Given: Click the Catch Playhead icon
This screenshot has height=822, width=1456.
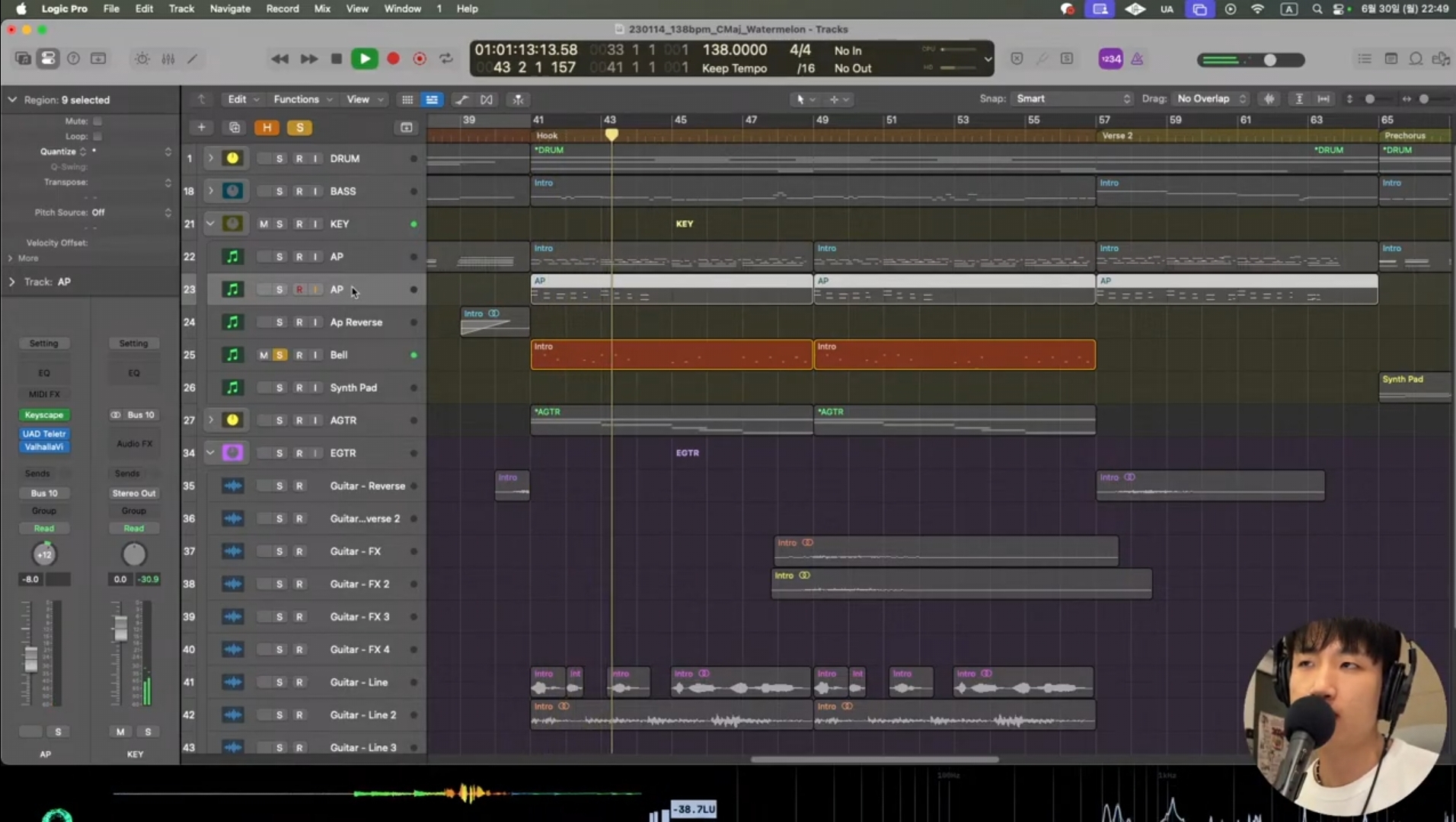Looking at the screenshot, I should click(518, 100).
